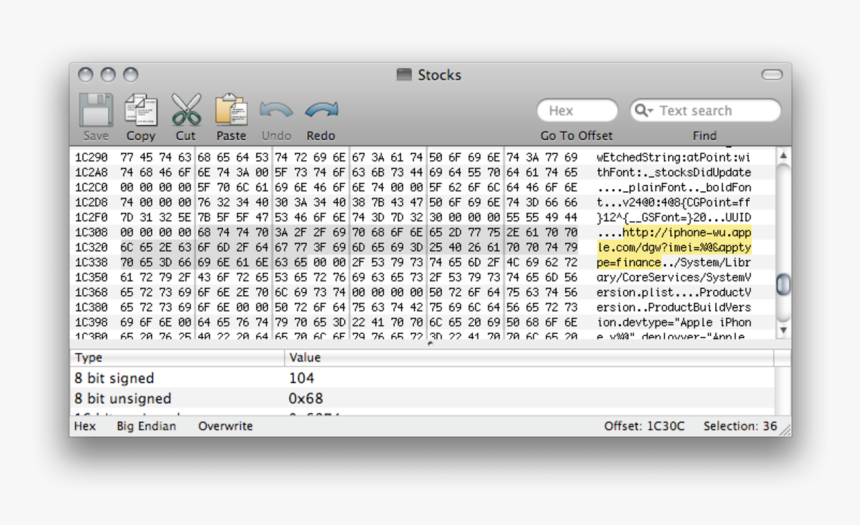
Task: Click highlighted text http://iphone-wu.app
Action: 687,233
